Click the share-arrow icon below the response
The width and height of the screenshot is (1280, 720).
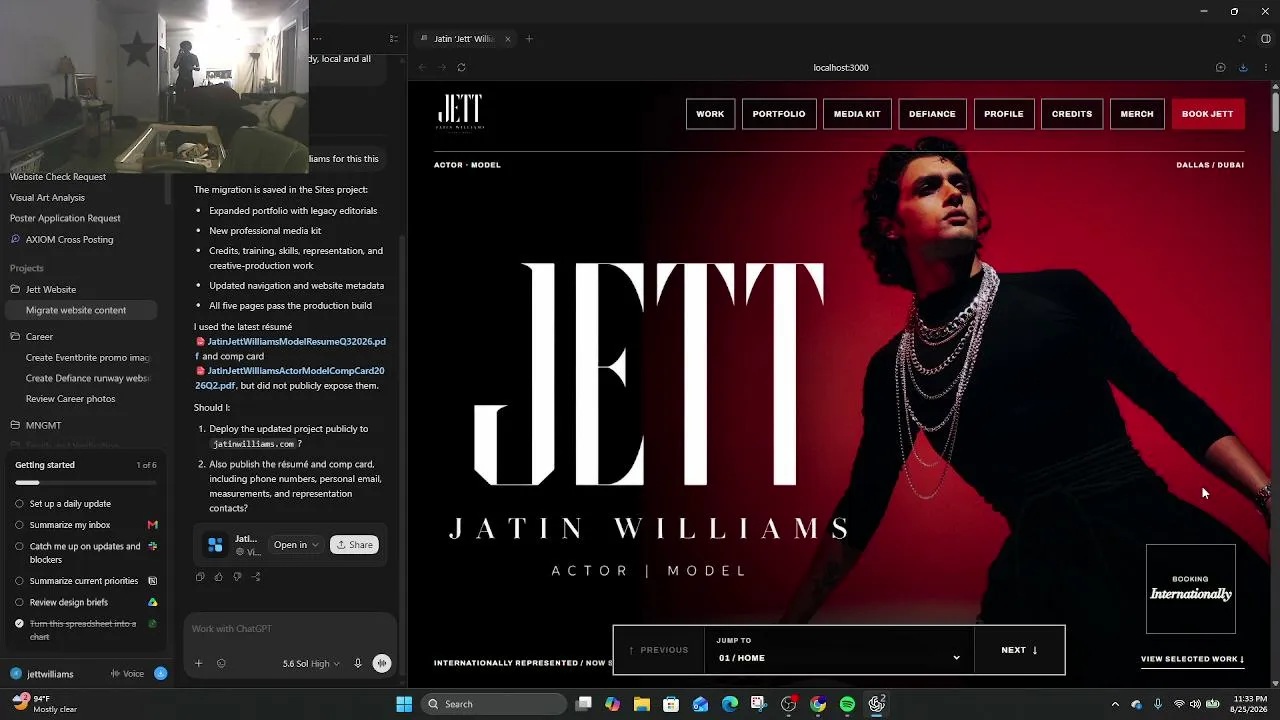pos(256,577)
